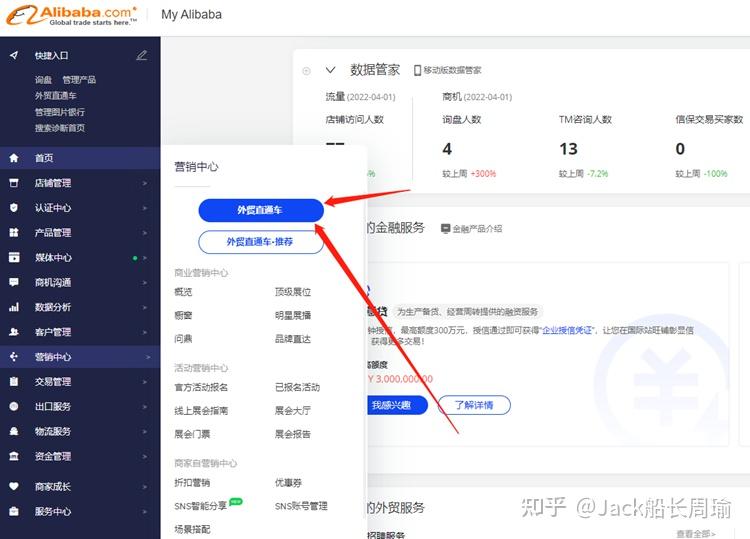Click the monitor icon by 金融产品介绍

[445, 229]
